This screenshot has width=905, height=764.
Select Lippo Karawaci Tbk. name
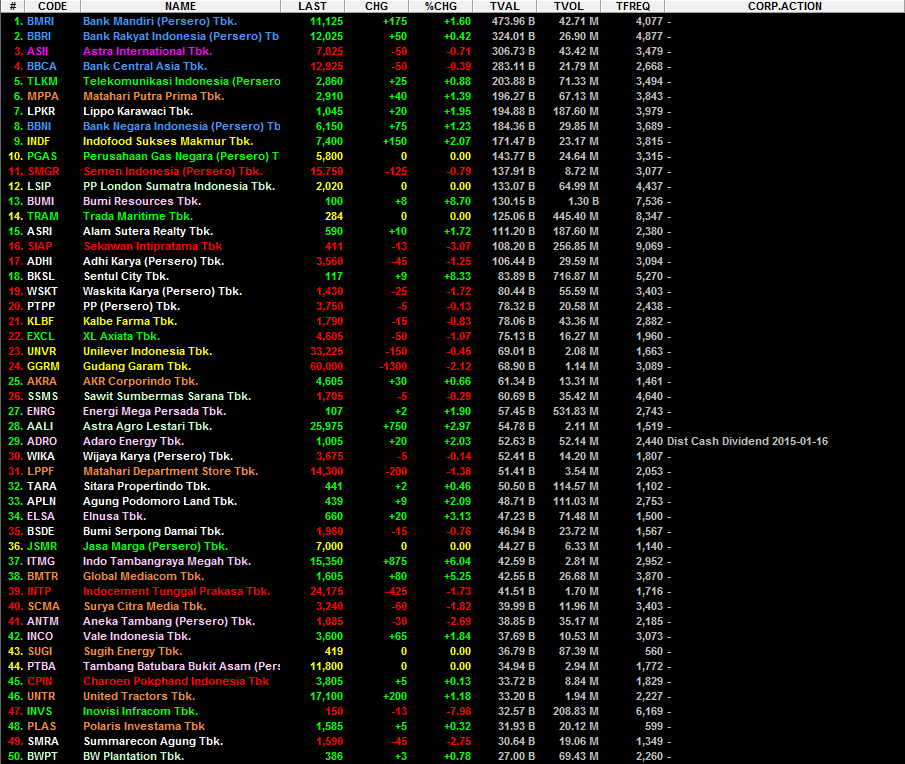[138, 111]
